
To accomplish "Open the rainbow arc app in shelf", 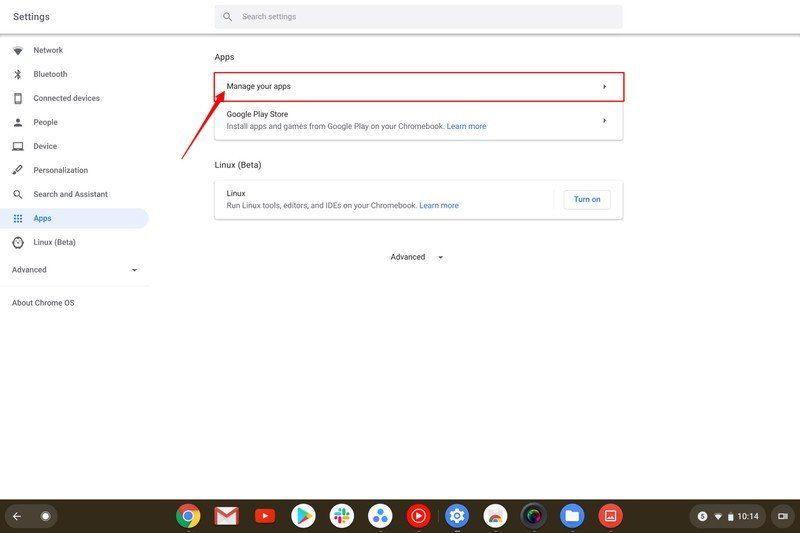I will pyautogui.click(x=495, y=516).
